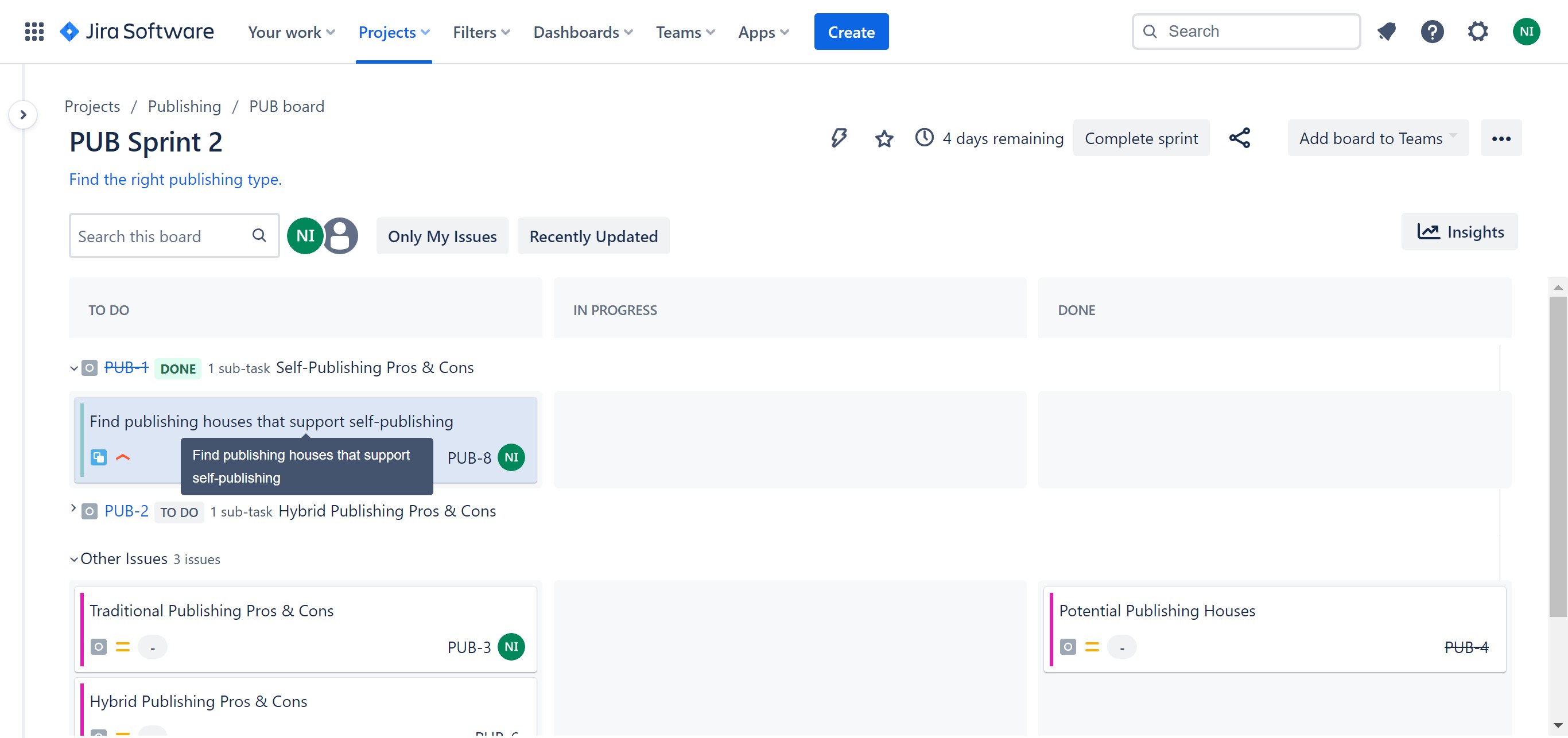
Task: Click the vertical scrollbar of the board
Action: tap(1557, 456)
